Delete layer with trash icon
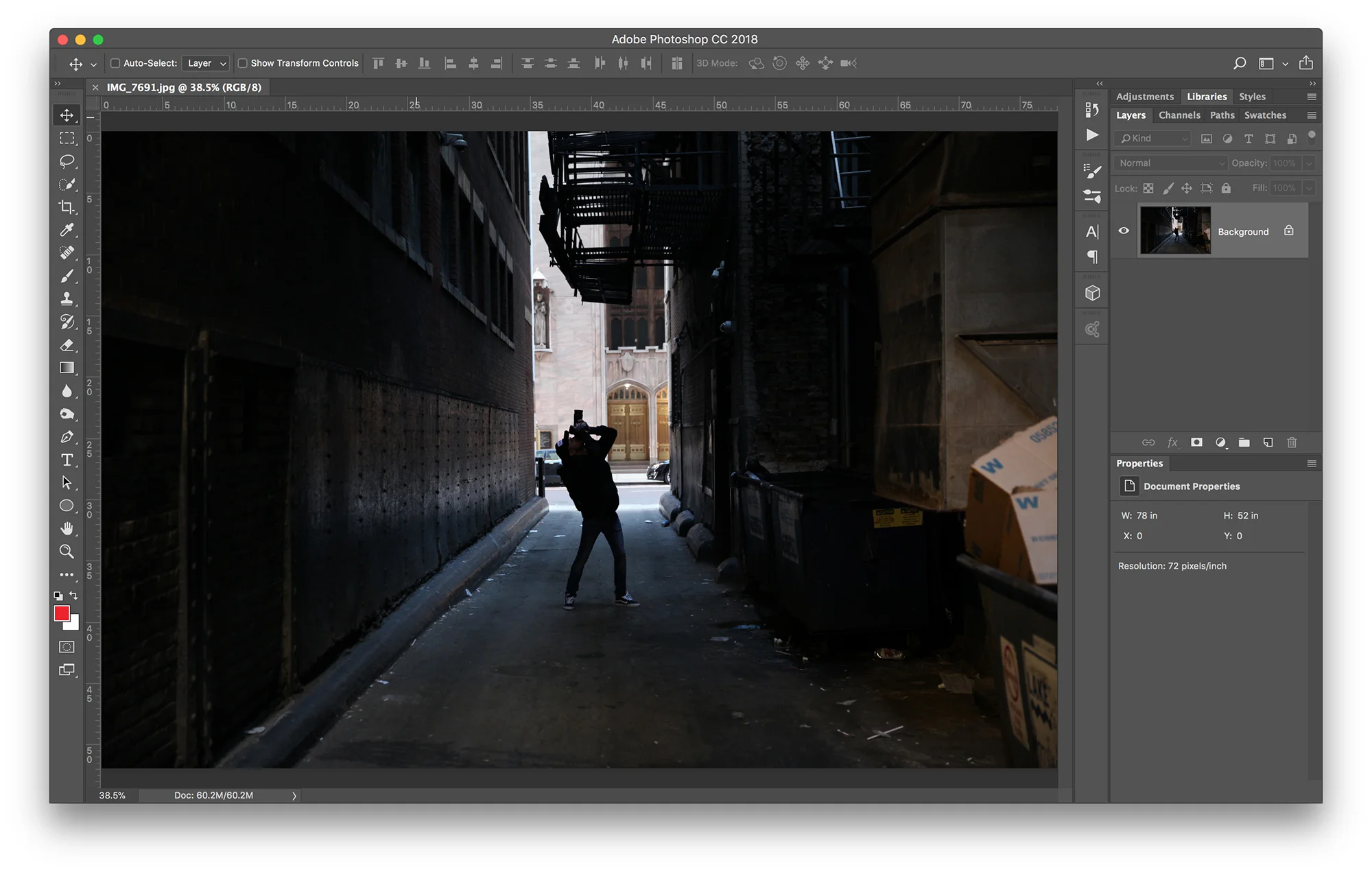The height and width of the screenshot is (874, 1372). pyautogui.click(x=1292, y=442)
